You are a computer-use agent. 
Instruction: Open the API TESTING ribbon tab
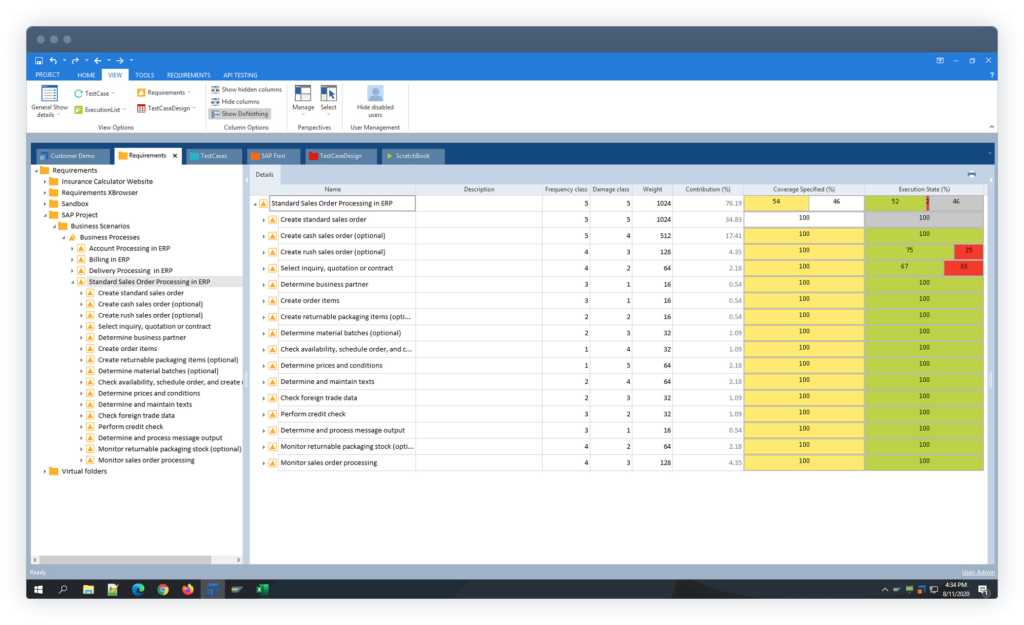(x=240, y=75)
